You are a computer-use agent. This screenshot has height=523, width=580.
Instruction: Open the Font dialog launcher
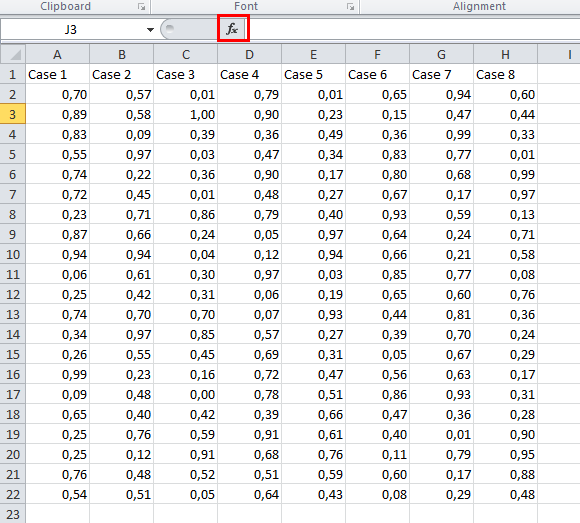click(x=350, y=7)
